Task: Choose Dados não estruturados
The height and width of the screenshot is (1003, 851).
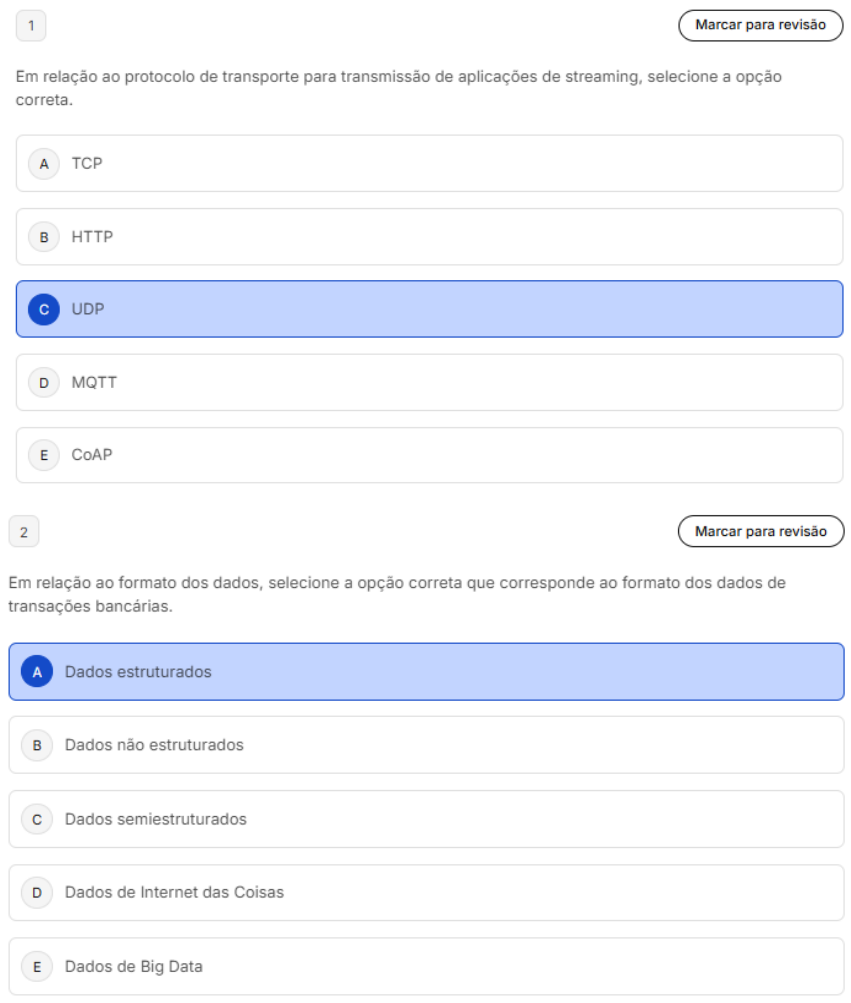Action: [x=426, y=745]
